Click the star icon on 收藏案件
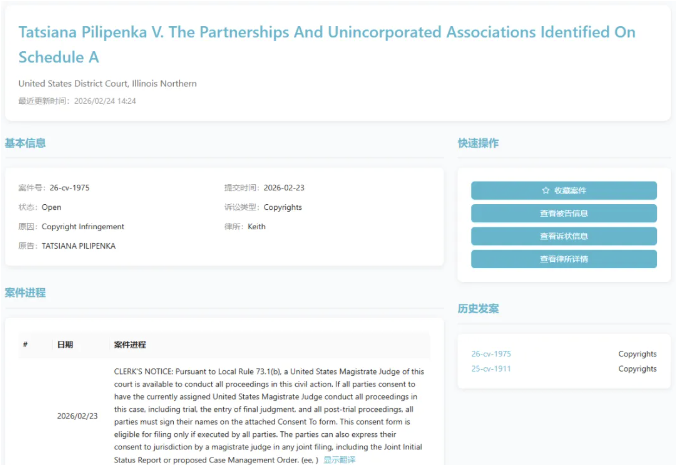 coord(546,190)
